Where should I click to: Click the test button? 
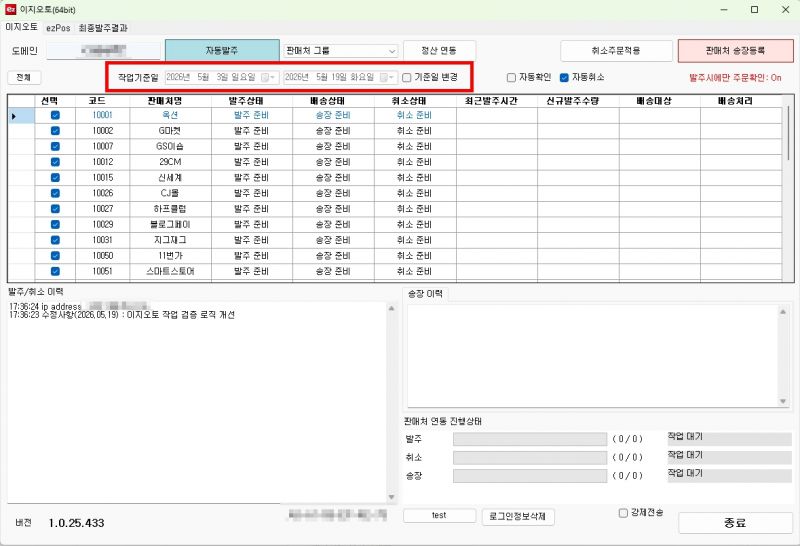(439, 515)
